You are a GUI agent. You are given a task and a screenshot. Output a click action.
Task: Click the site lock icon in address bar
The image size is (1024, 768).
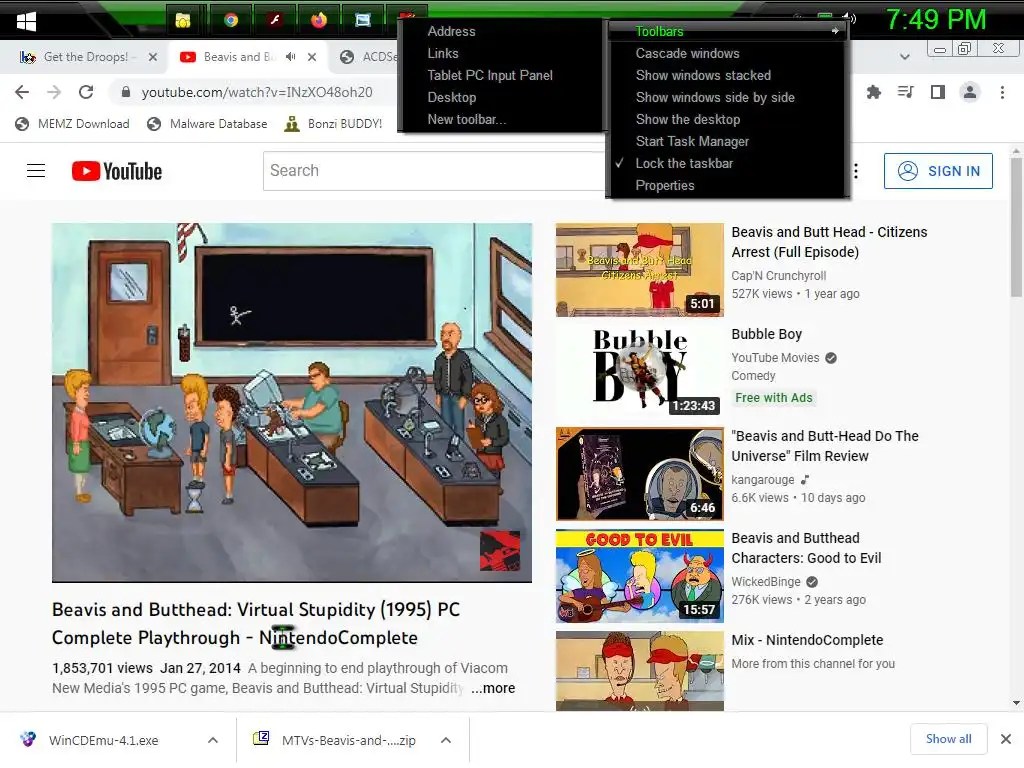[x=126, y=92]
